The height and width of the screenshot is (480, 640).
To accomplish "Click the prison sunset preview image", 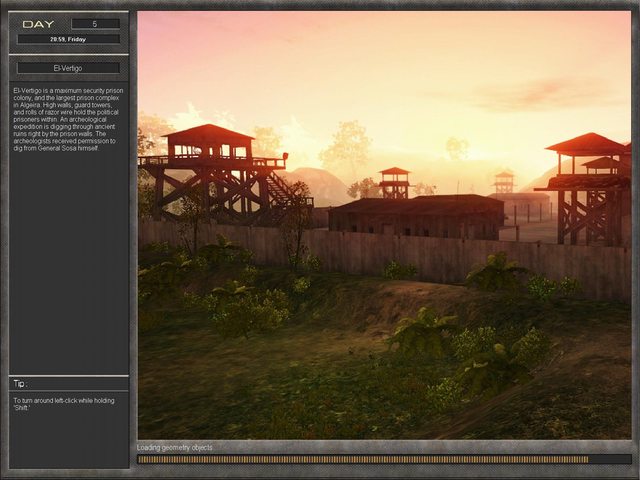I will [384, 225].
